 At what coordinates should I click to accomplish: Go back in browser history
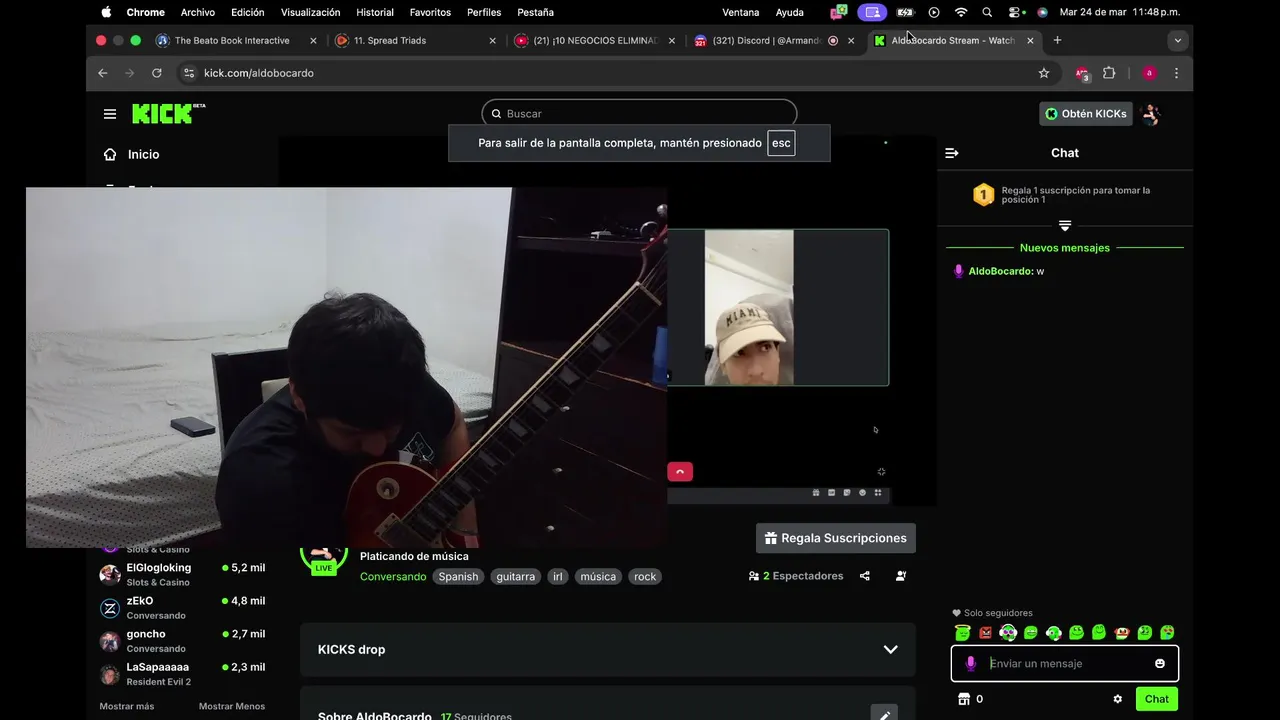[x=102, y=73]
